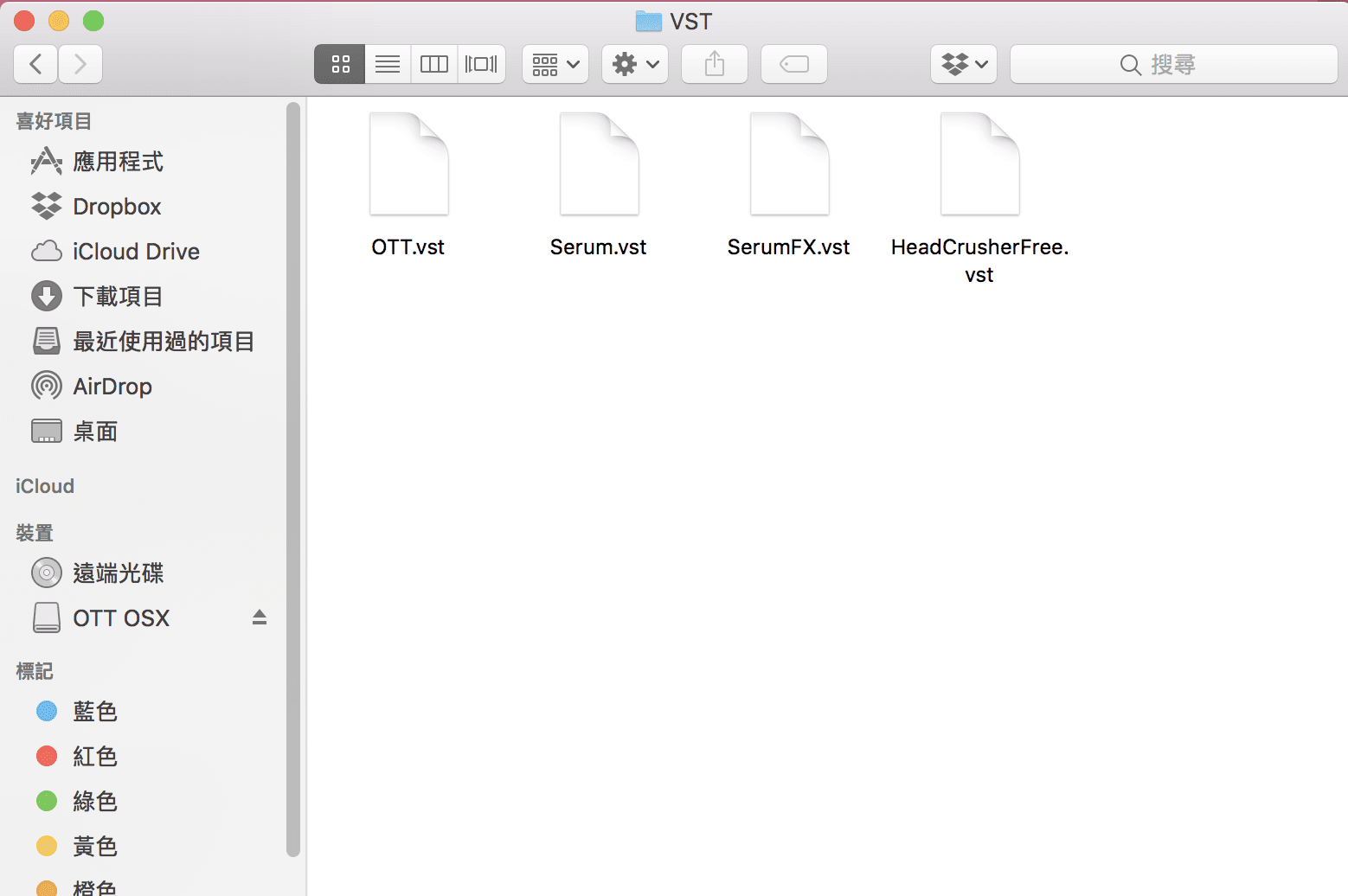The height and width of the screenshot is (896, 1348).
Task: Open 下載項目 in the sidebar
Action: click(x=118, y=297)
